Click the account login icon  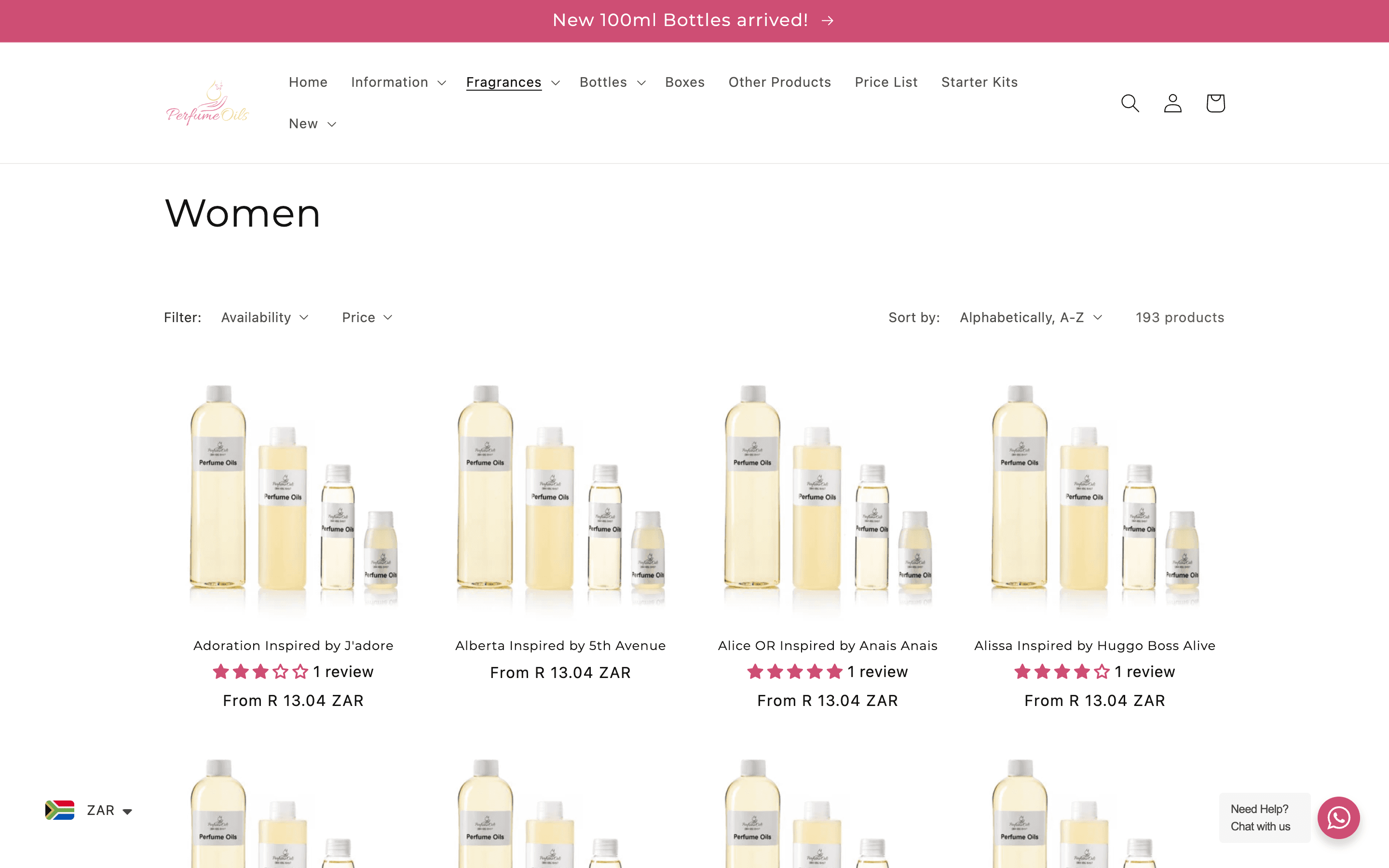(1172, 103)
